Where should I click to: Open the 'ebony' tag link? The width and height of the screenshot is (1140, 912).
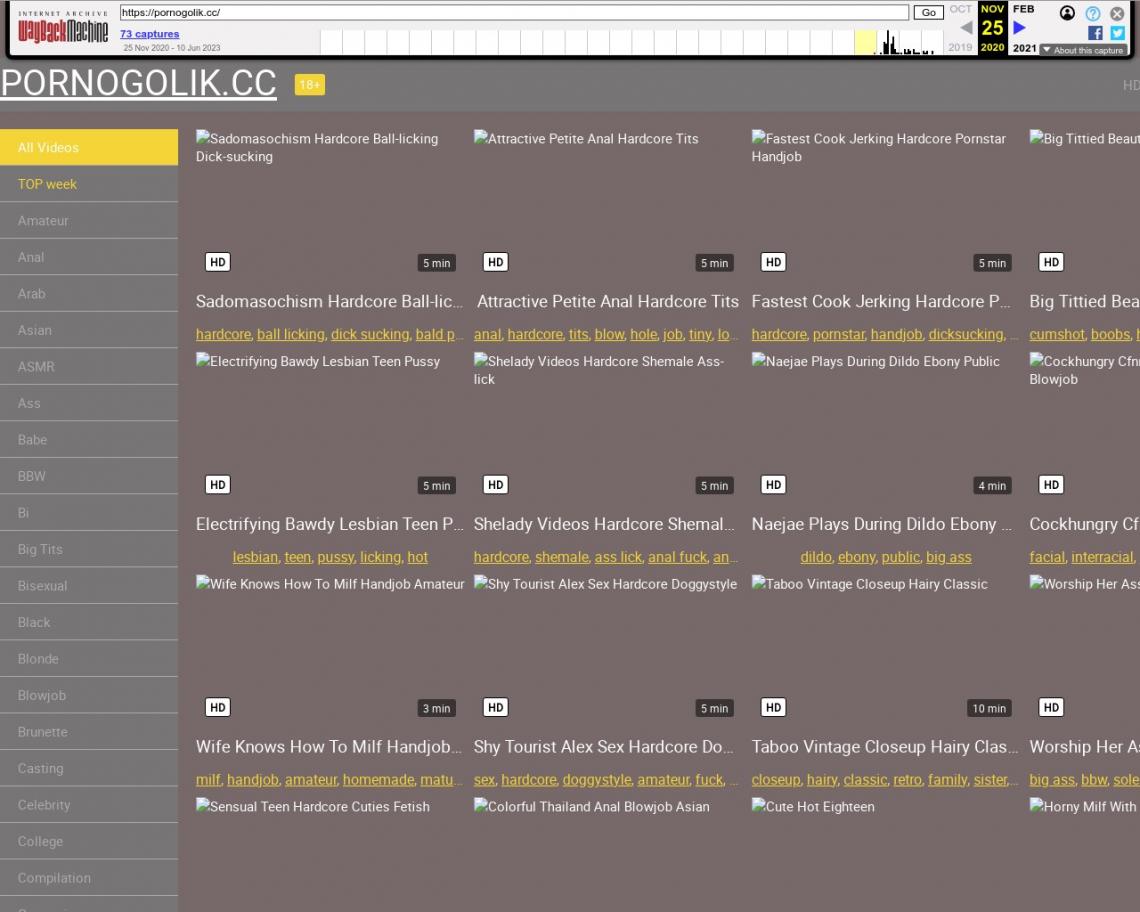click(856, 557)
